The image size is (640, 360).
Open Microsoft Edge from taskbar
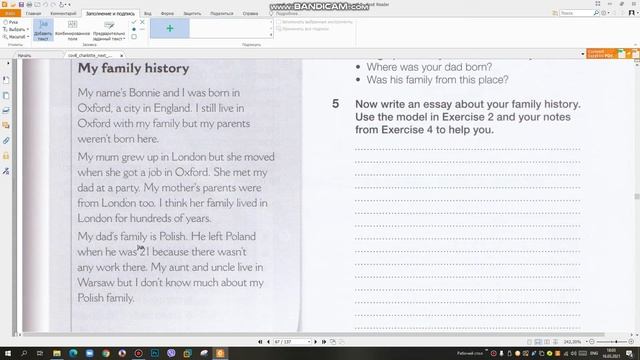(x=73, y=353)
